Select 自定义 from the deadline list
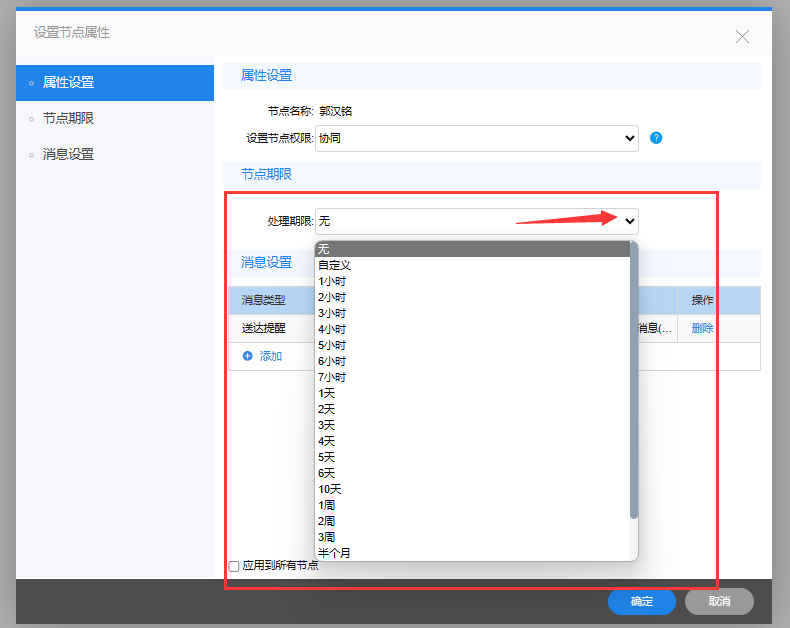This screenshot has height=628, width=790. point(335,265)
